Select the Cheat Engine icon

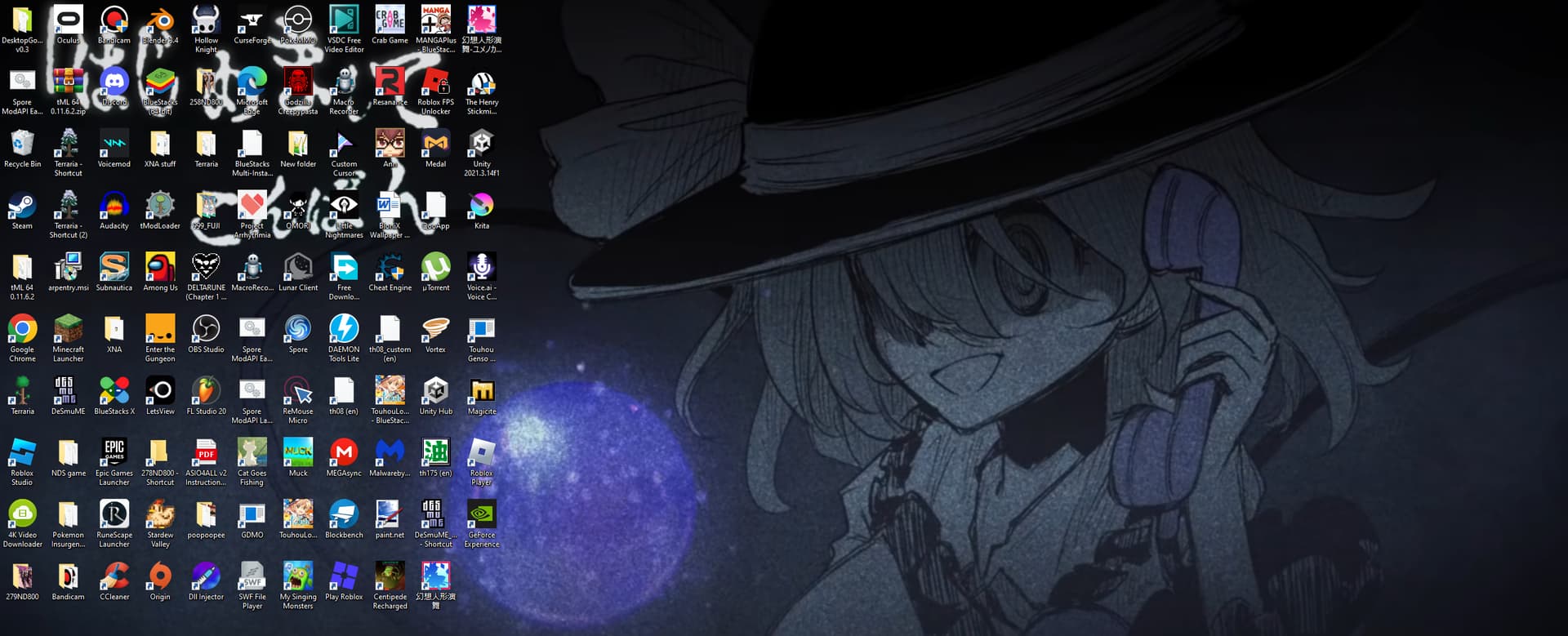pyautogui.click(x=390, y=267)
